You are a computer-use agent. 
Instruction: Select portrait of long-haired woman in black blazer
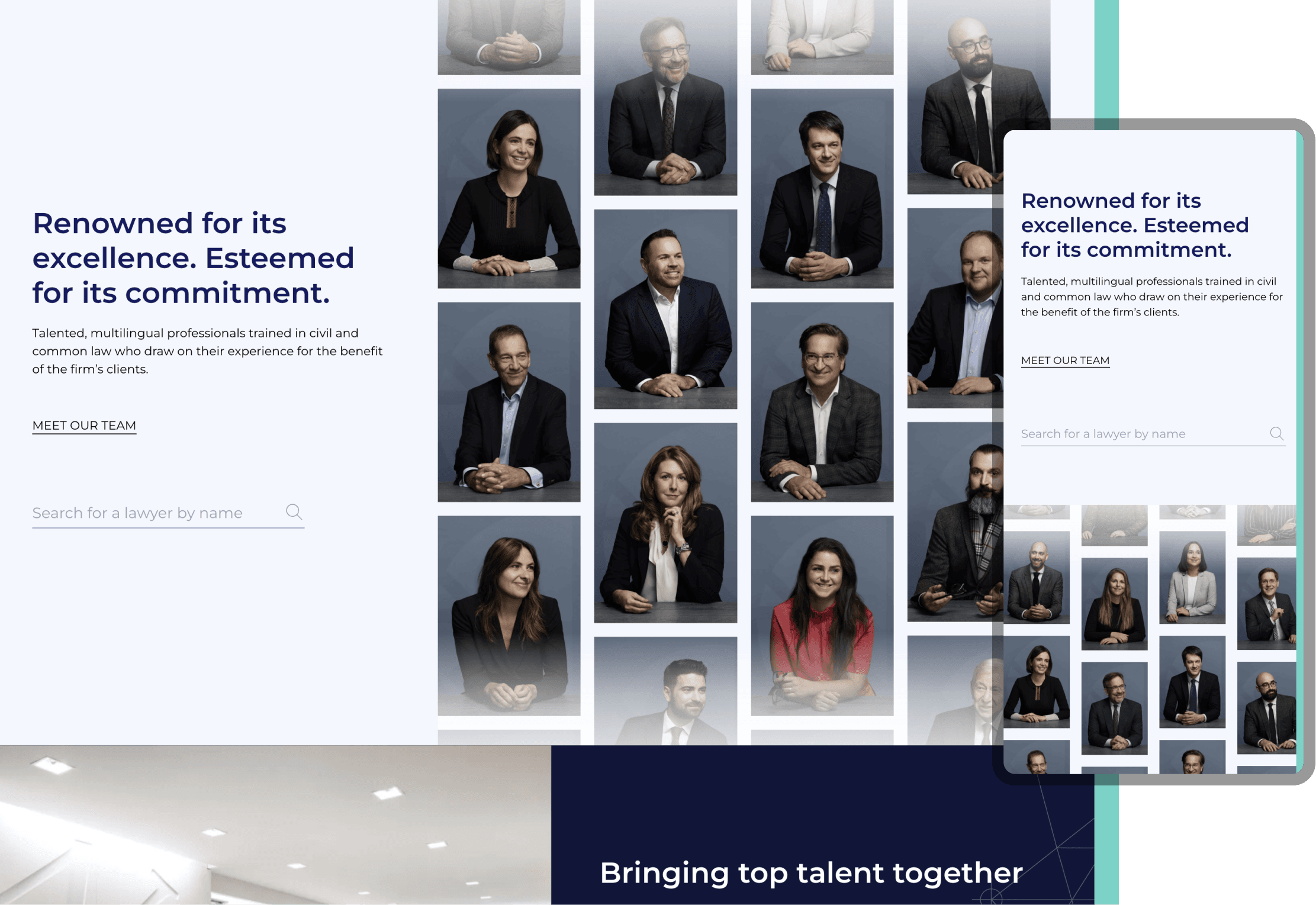click(x=509, y=616)
